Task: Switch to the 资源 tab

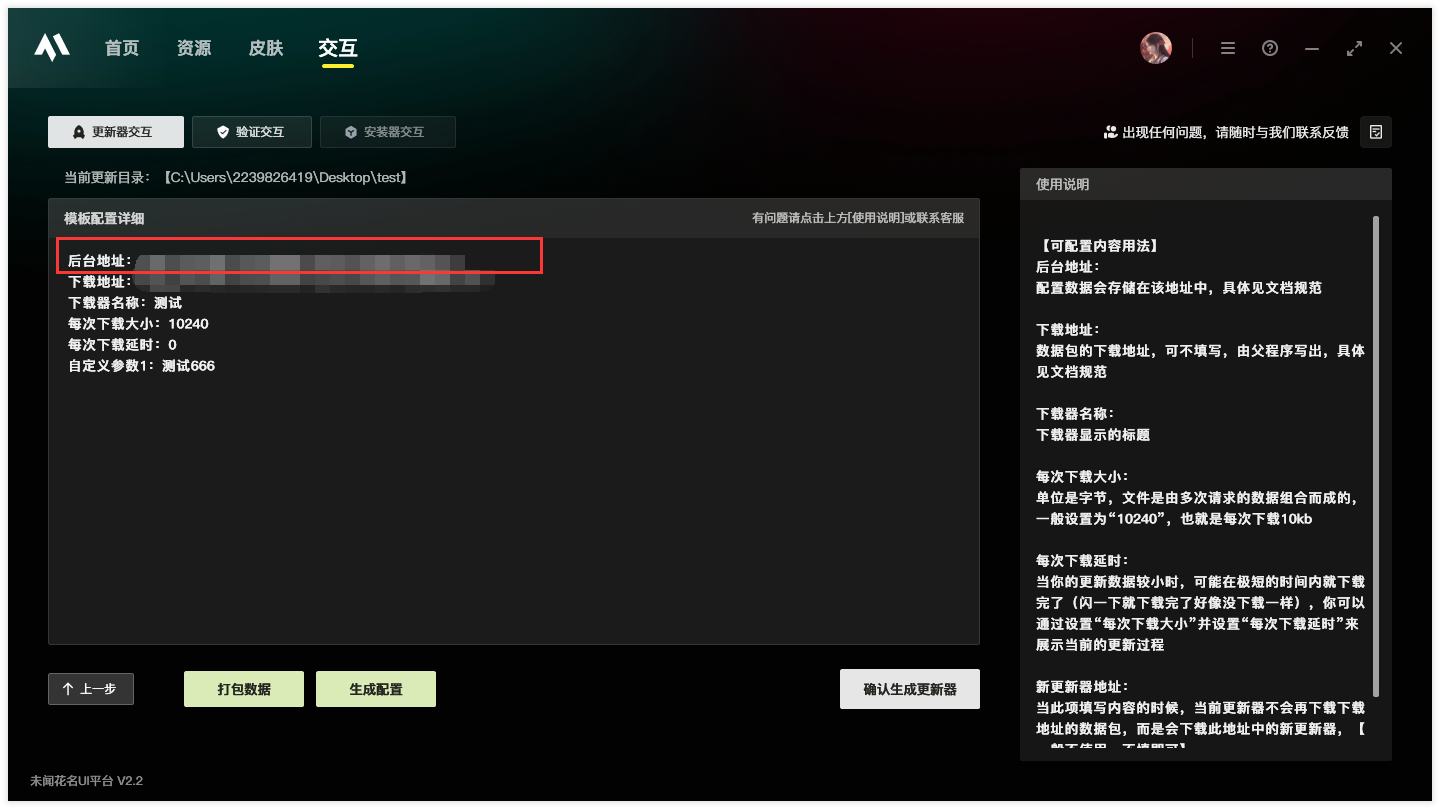Action: [x=194, y=48]
